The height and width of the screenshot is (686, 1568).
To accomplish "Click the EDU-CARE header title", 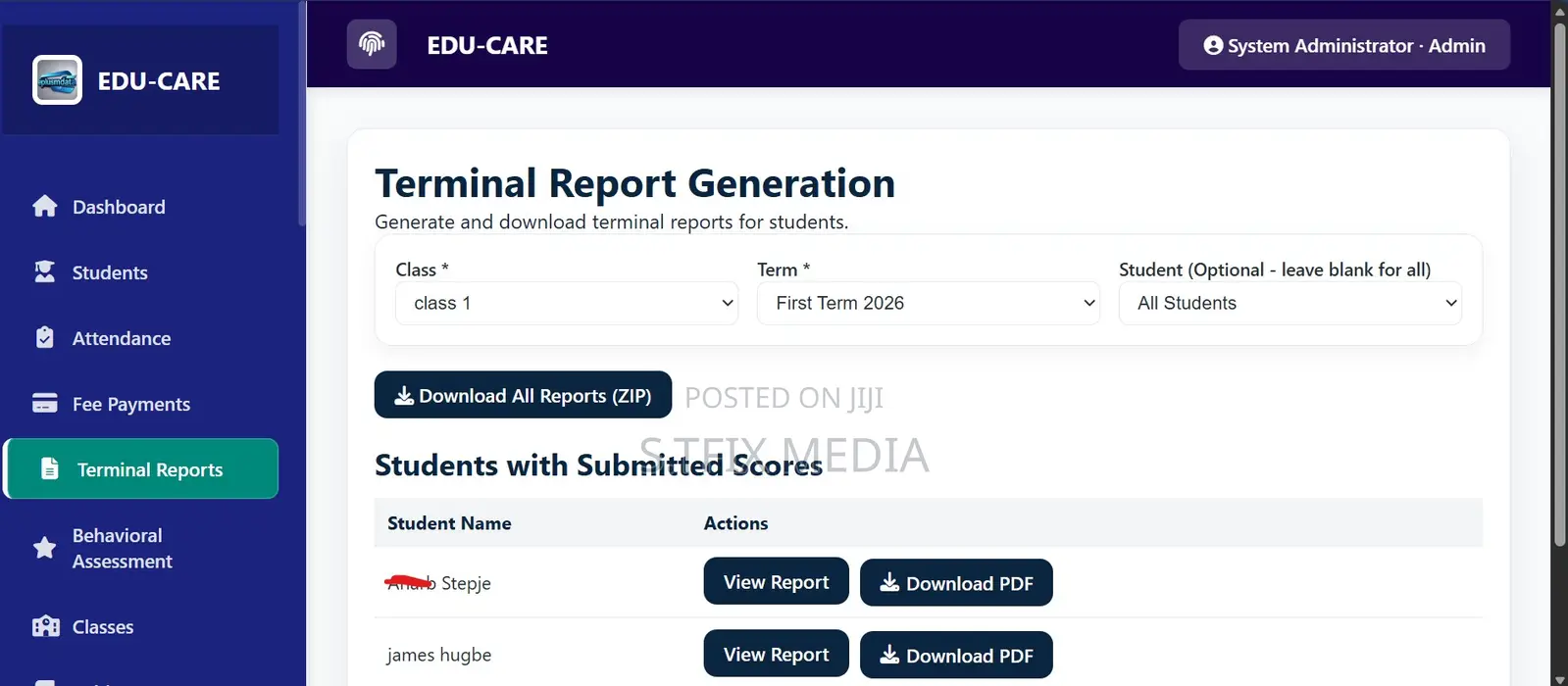I will (487, 45).
